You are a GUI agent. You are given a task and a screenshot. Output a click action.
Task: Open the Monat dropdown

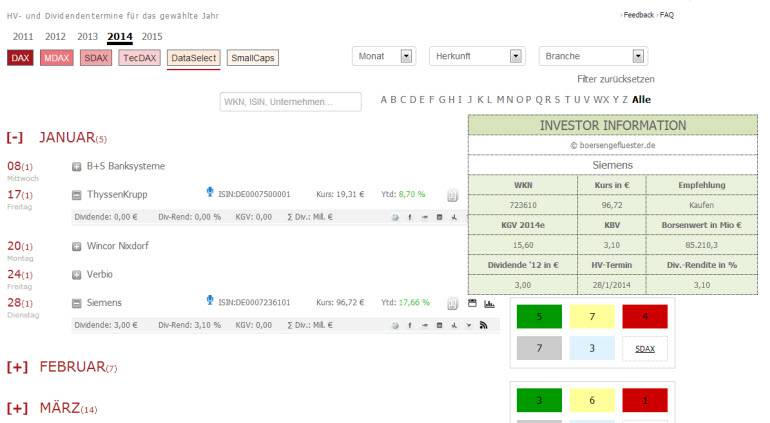(384, 56)
